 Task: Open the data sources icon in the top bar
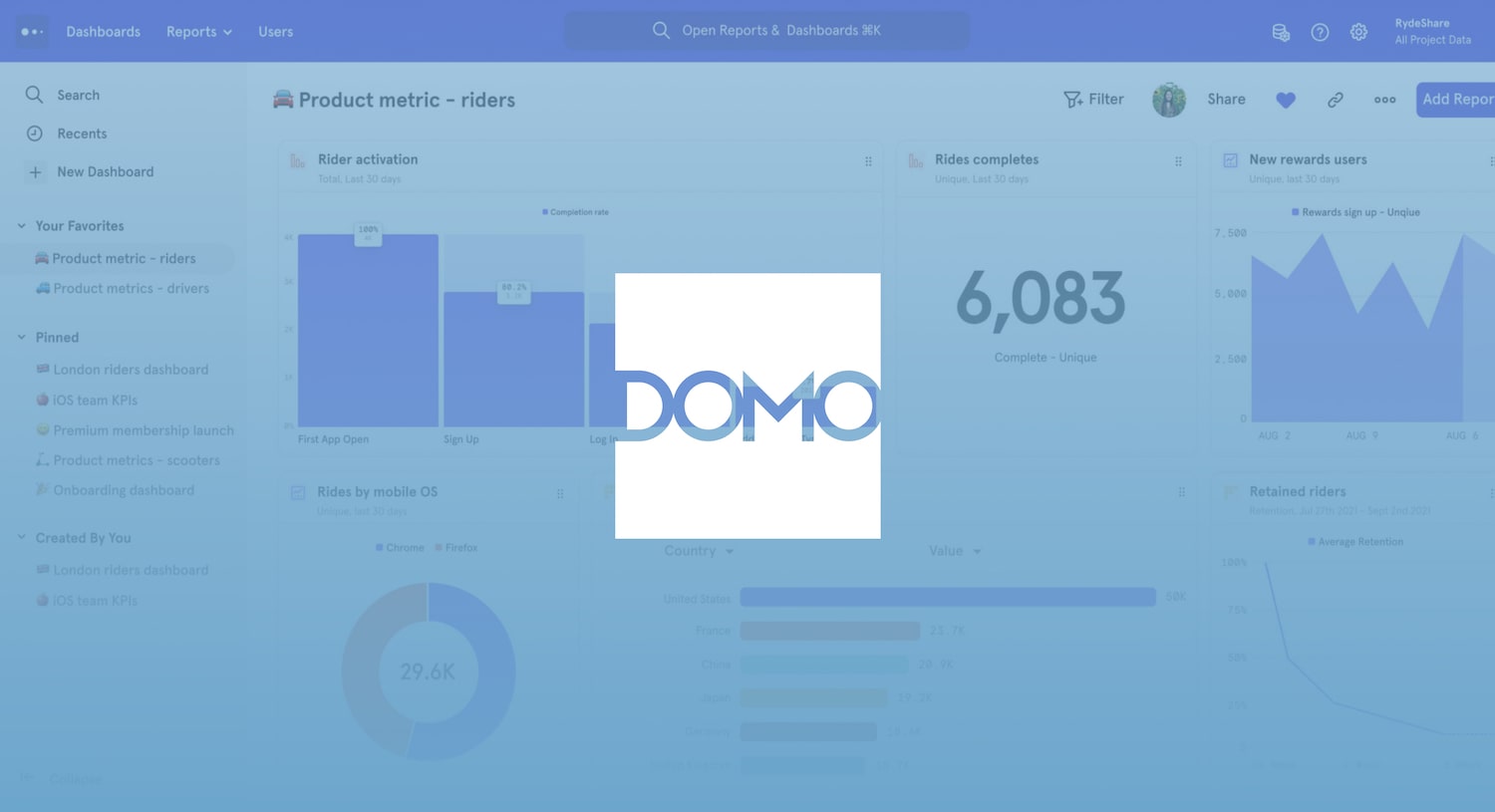click(1281, 31)
